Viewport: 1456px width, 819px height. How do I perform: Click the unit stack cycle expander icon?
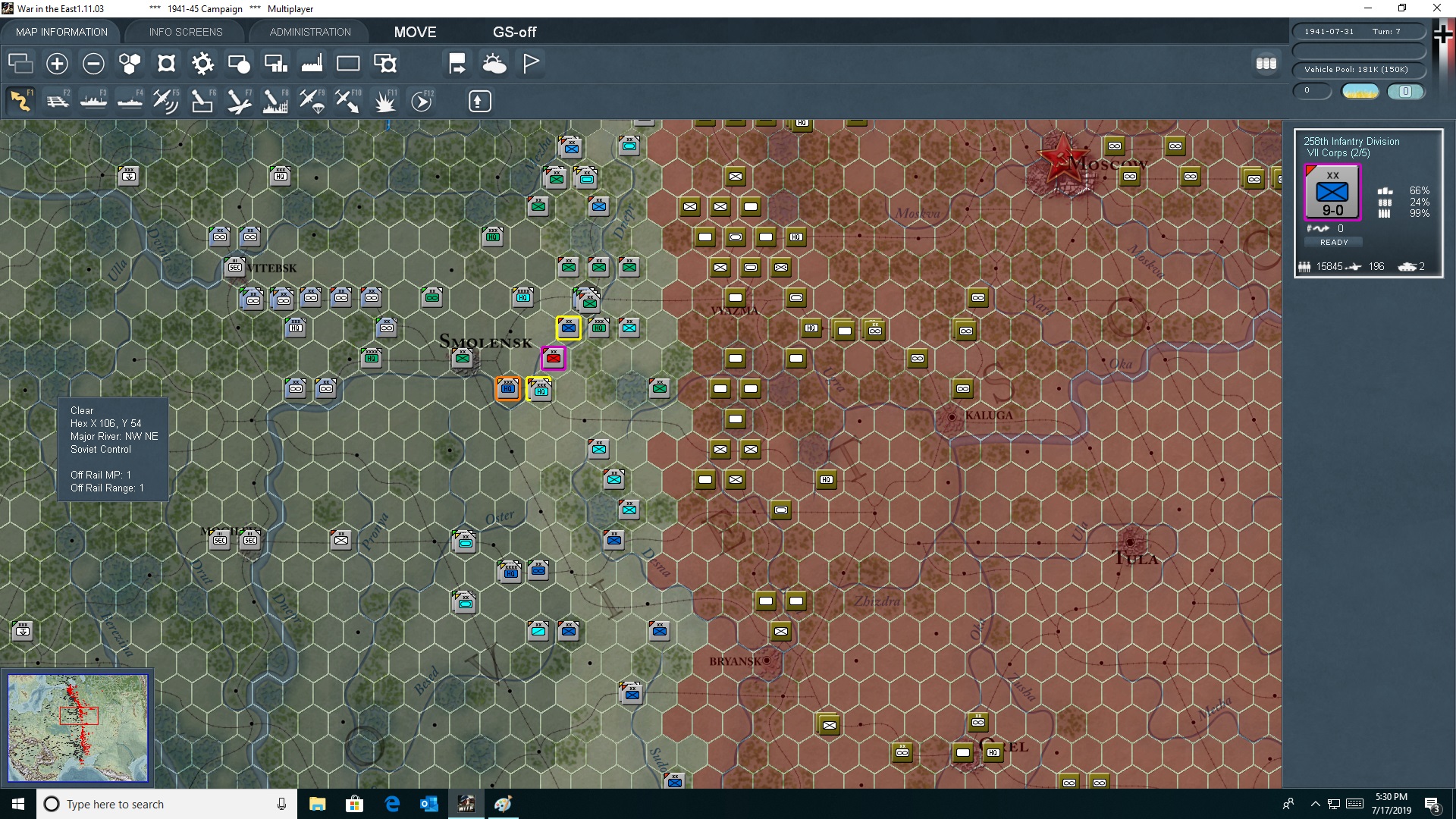click(1266, 64)
